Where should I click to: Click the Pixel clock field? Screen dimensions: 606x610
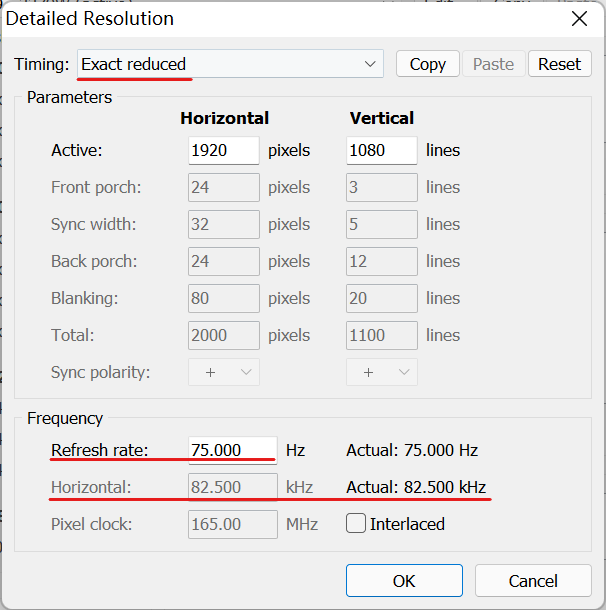pos(232,524)
